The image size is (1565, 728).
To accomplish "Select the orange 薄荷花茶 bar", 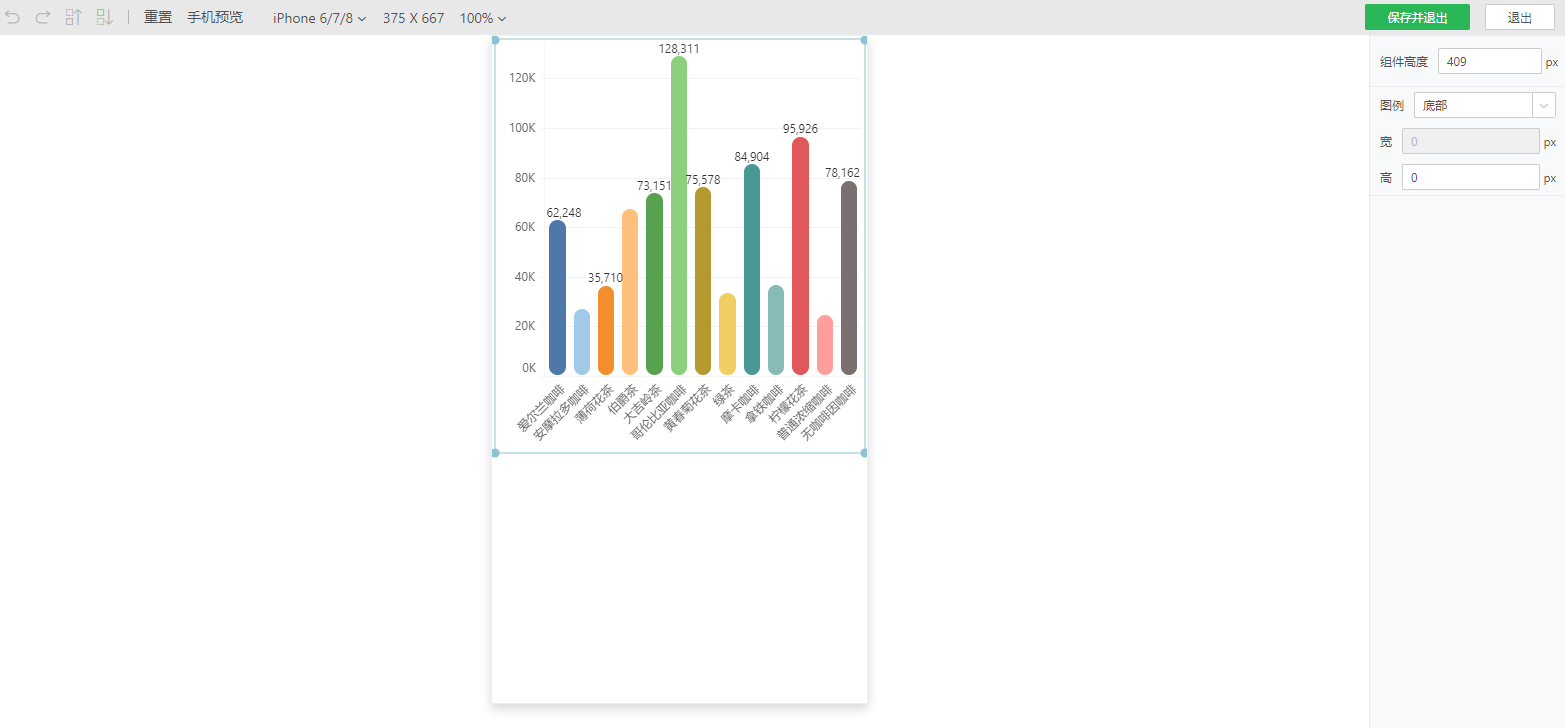I will 606,331.
